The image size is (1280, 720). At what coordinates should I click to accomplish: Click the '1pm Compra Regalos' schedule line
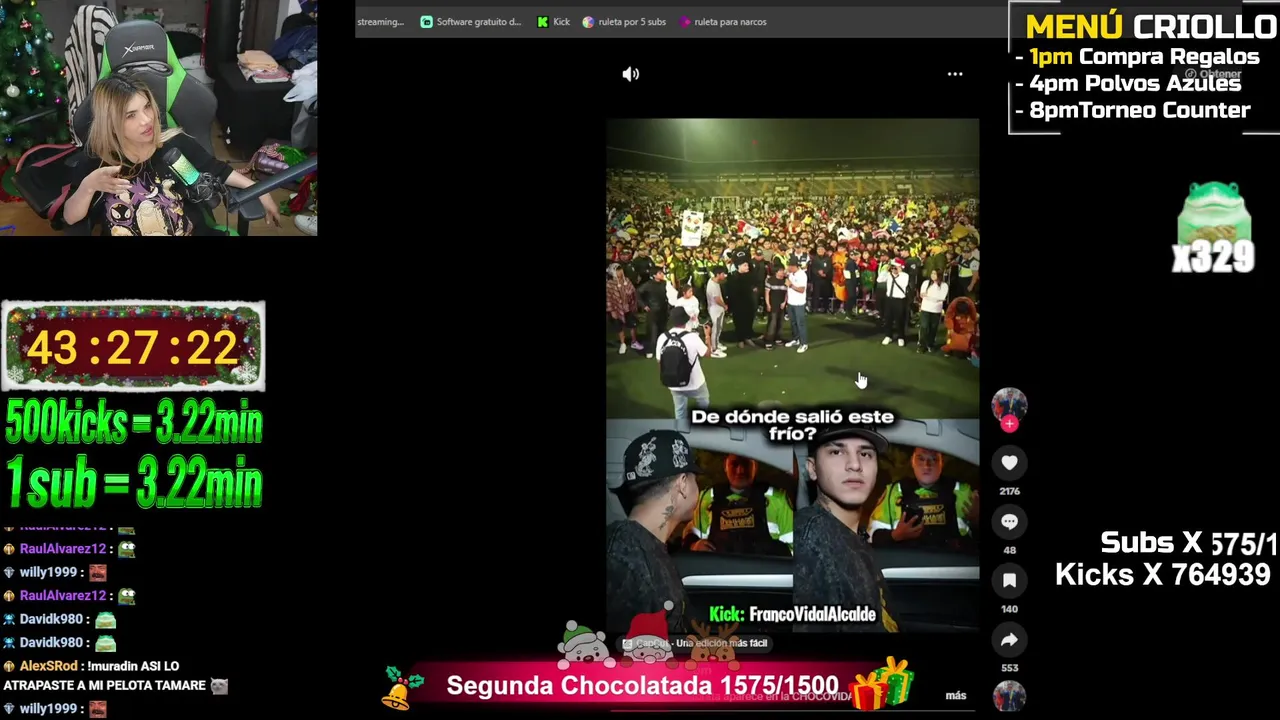[x=1144, y=57]
